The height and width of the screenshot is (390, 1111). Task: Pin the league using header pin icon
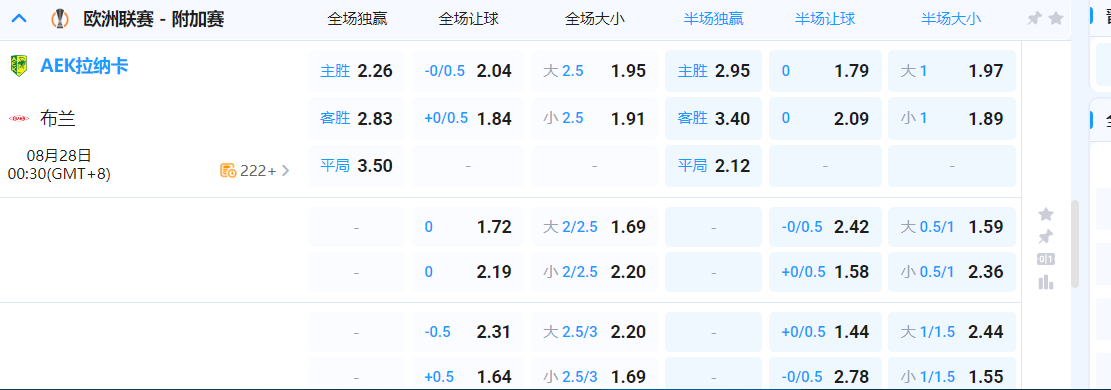pyautogui.click(x=1034, y=19)
